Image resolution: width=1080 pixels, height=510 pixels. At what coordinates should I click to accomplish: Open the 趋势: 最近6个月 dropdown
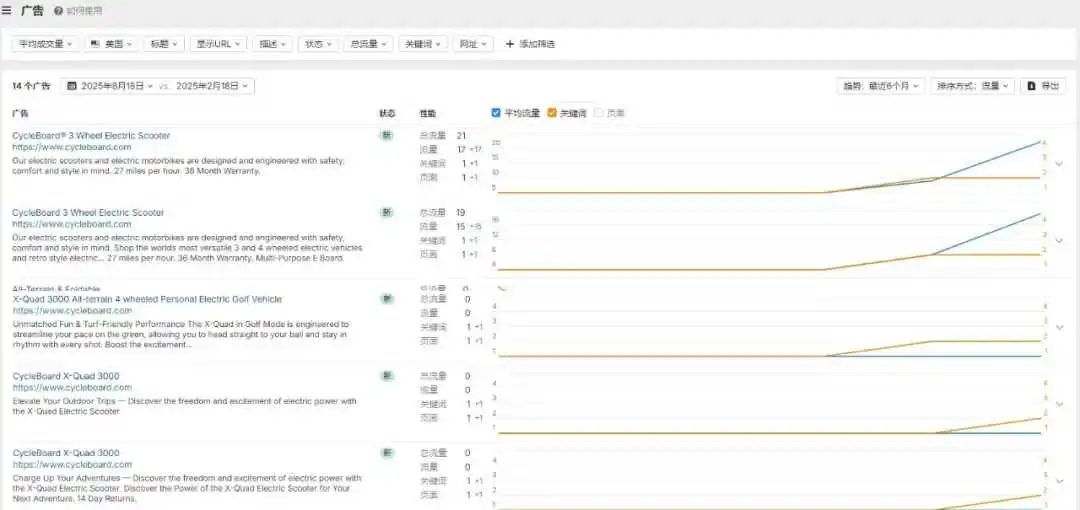click(880, 86)
